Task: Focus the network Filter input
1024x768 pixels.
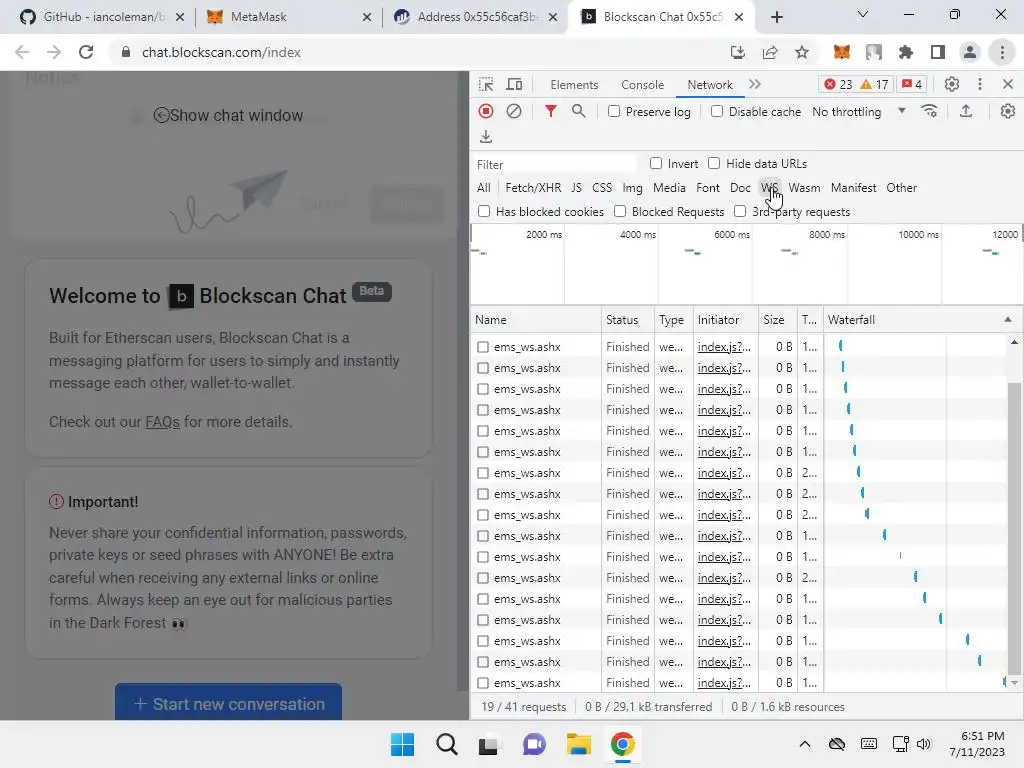Action: pyautogui.click(x=555, y=164)
